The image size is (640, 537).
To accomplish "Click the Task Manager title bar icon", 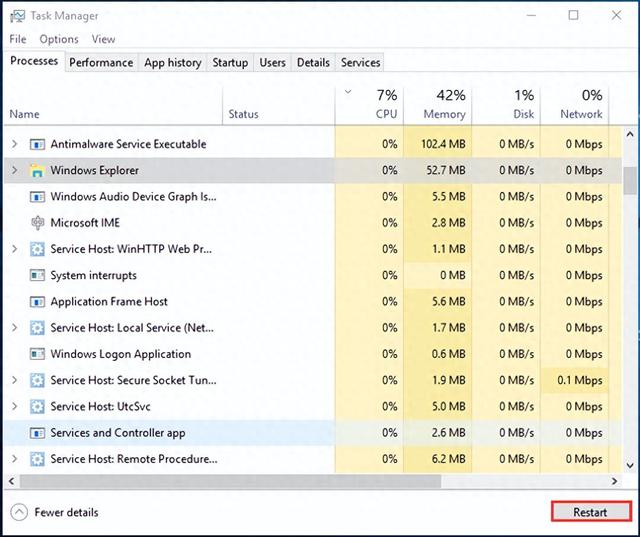I will 17,16.
